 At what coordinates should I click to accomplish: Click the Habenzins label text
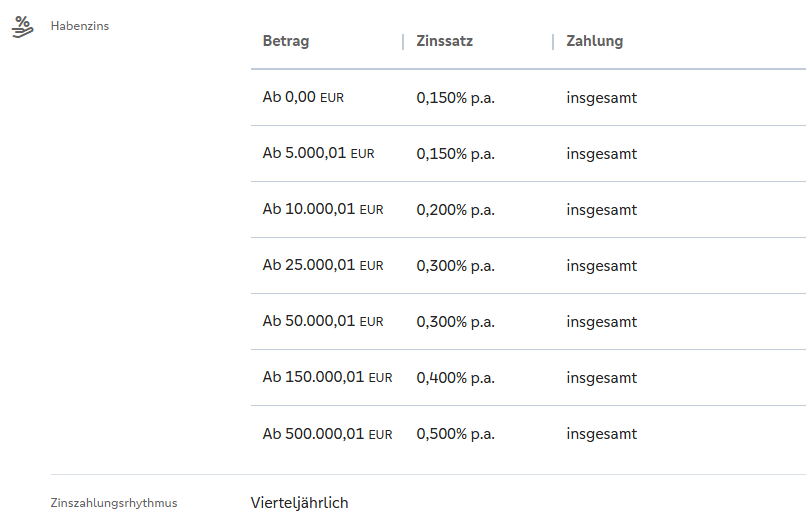(x=80, y=26)
